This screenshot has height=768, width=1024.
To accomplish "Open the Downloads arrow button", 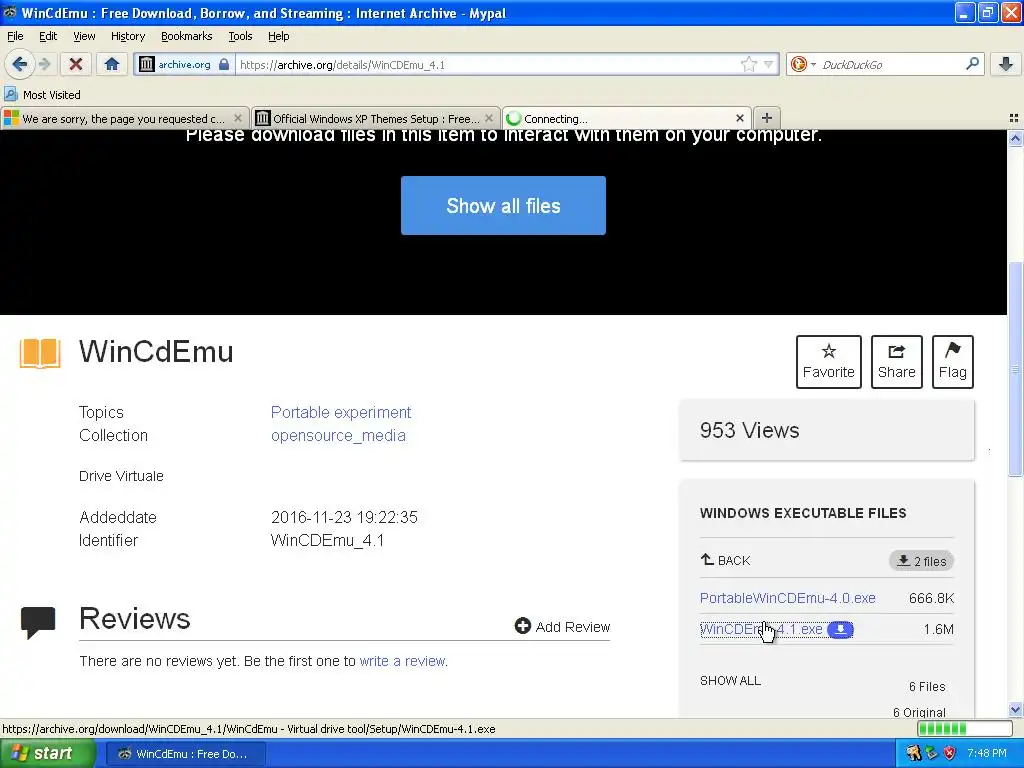I will pos(1006,64).
